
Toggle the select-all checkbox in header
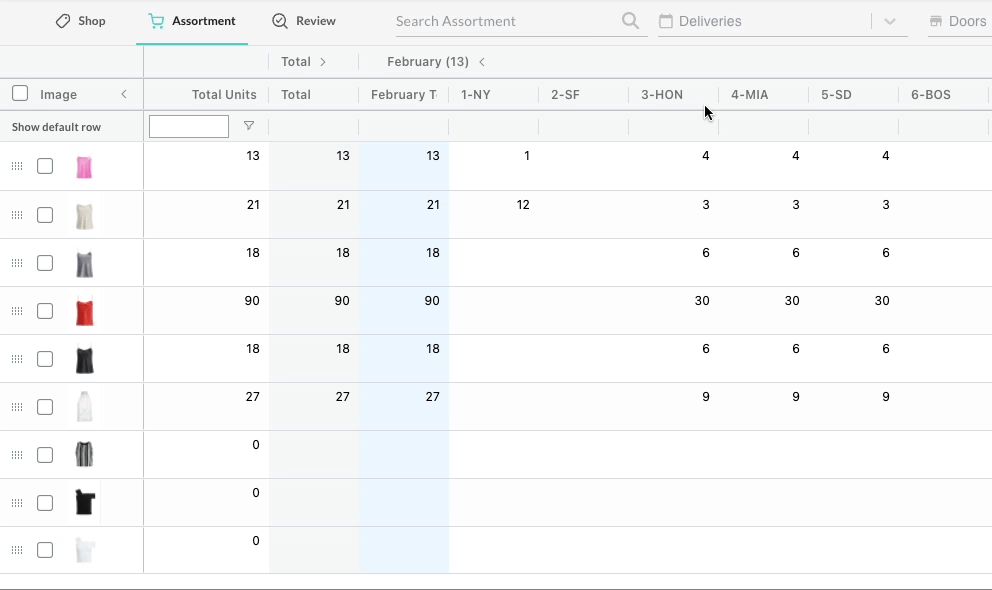(20, 94)
